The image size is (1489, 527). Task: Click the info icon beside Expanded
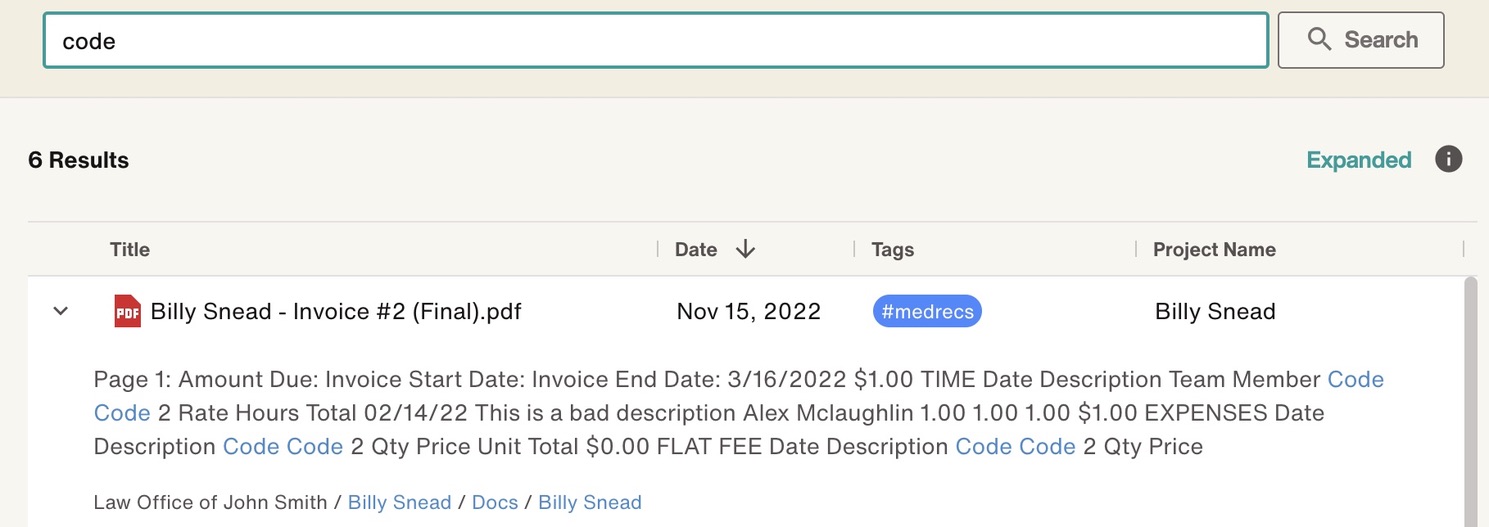pos(1448,159)
